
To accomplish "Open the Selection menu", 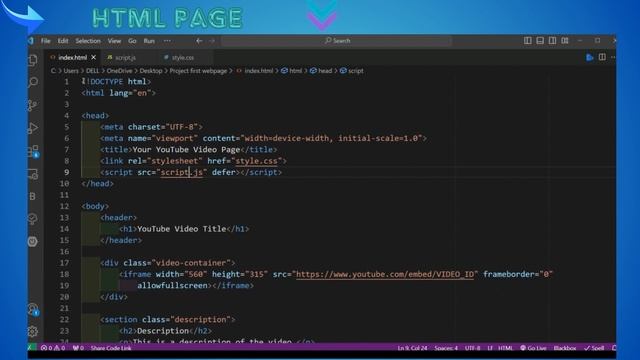I will [x=88, y=41].
